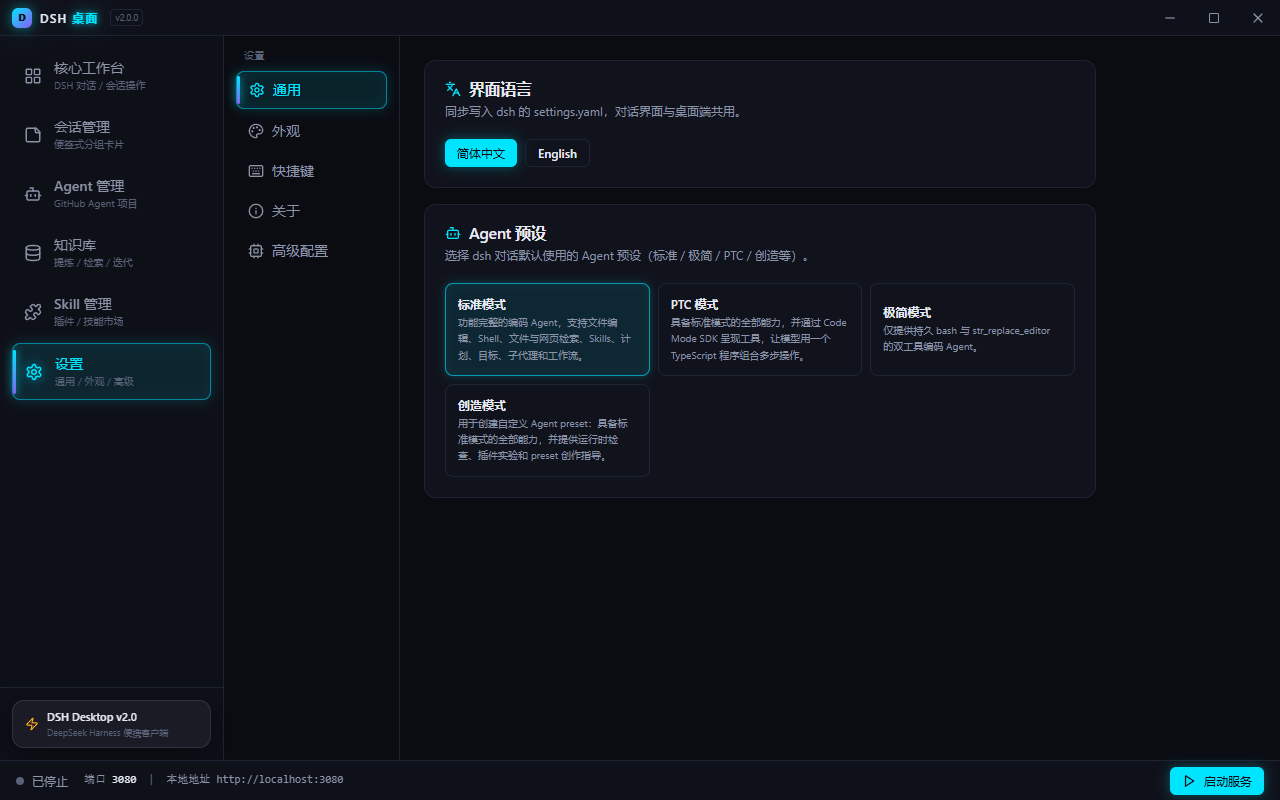Viewport: 1280px width, 800px height.
Task: Click the 通用 gear icon
Action: (x=257, y=90)
